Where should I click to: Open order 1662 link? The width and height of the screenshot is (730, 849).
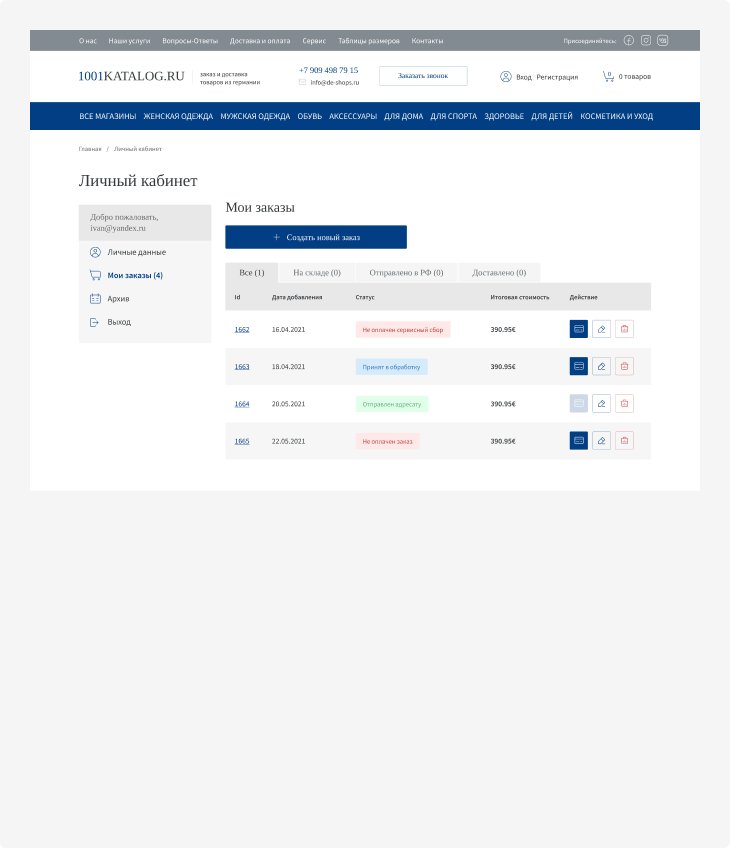click(242, 330)
